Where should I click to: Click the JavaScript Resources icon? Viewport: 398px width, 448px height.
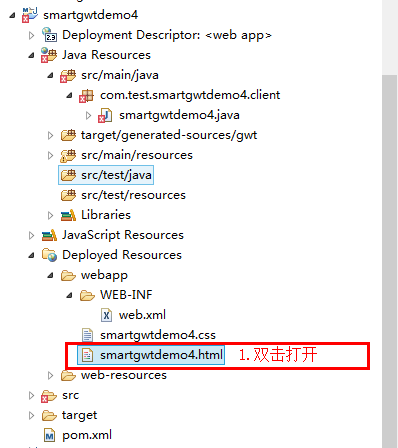[49, 235]
